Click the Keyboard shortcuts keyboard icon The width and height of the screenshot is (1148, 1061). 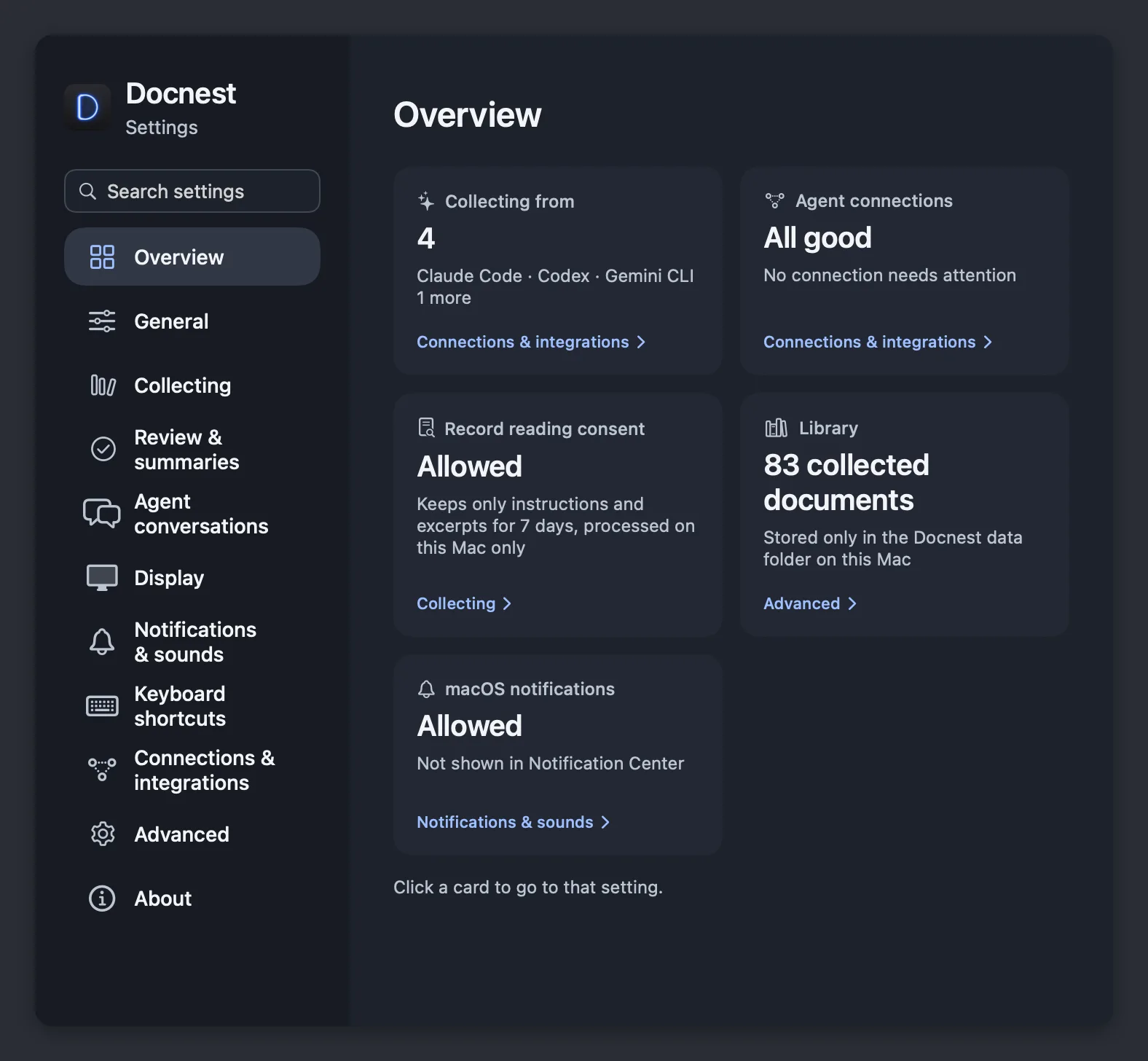tap(102, 706)
